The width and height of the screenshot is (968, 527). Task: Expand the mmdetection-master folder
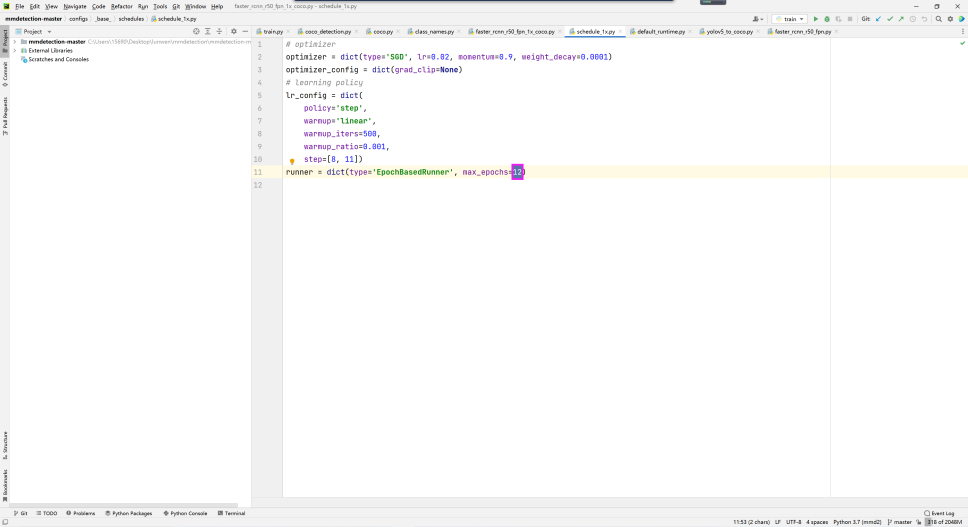[x=15, y=42]
